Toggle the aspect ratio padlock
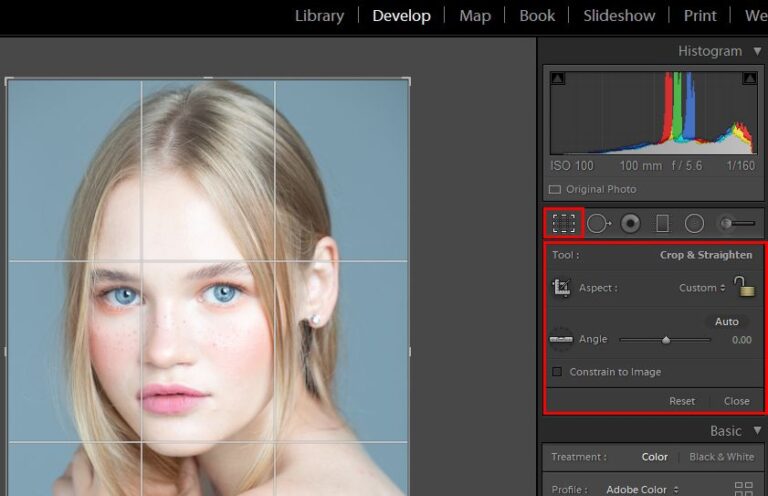Viewport: 768px width, 496px height. [x=743, y=287]
